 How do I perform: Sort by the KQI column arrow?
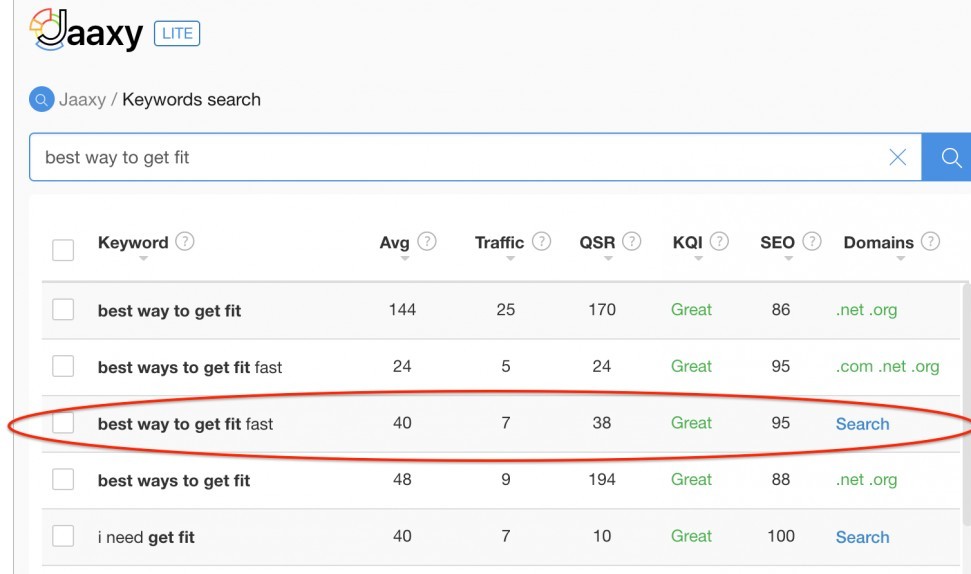(699, 258)
